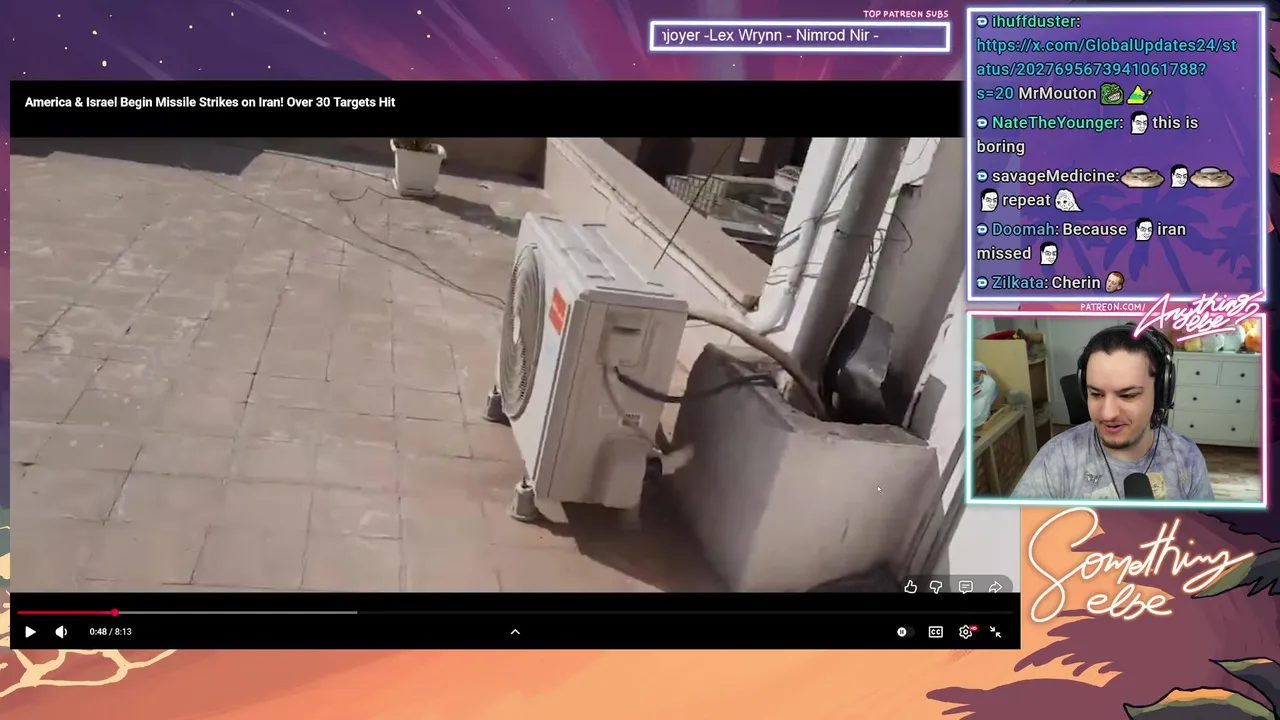Viewport: 1280px width, 720px height.
Task: Click username ihuffduster in chat
Action: click(x=1034, y=21)
